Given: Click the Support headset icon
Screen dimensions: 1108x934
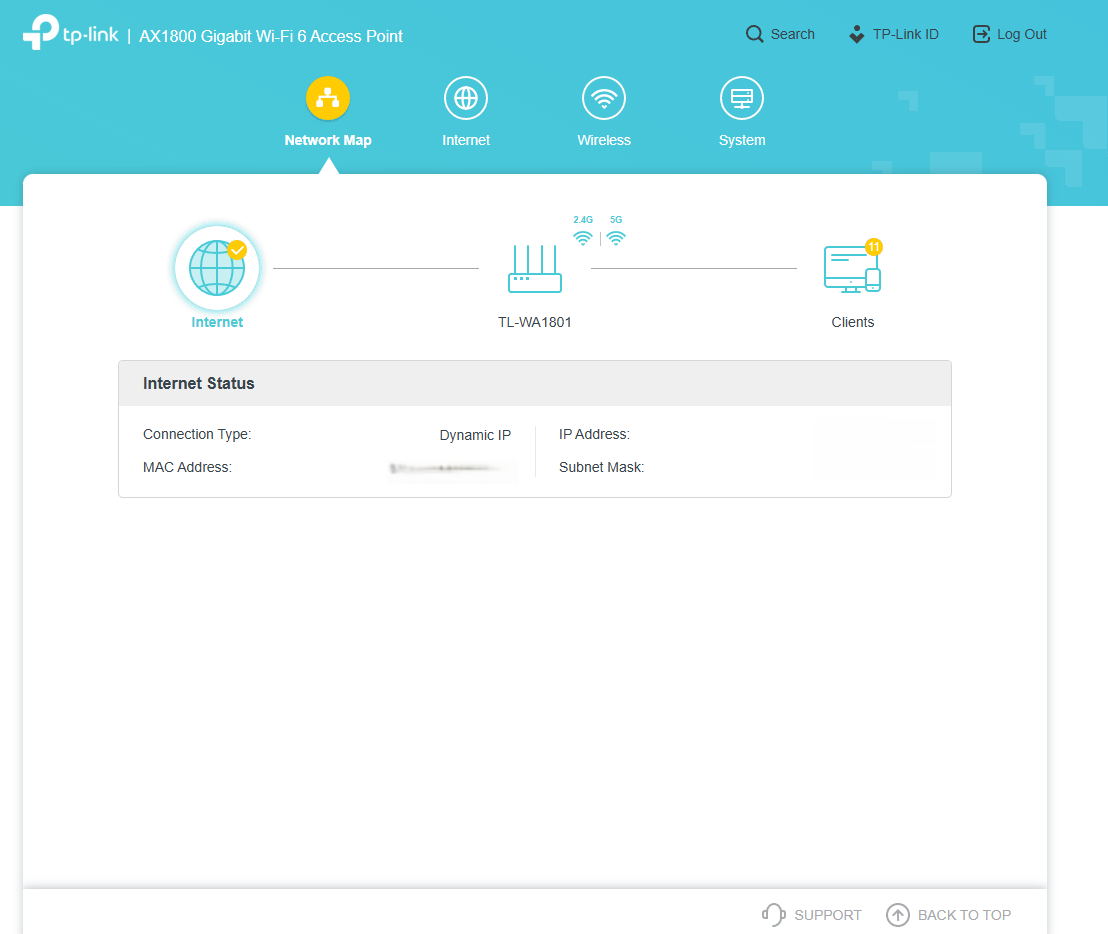Looking at the screenshot, I should point(774,914).
